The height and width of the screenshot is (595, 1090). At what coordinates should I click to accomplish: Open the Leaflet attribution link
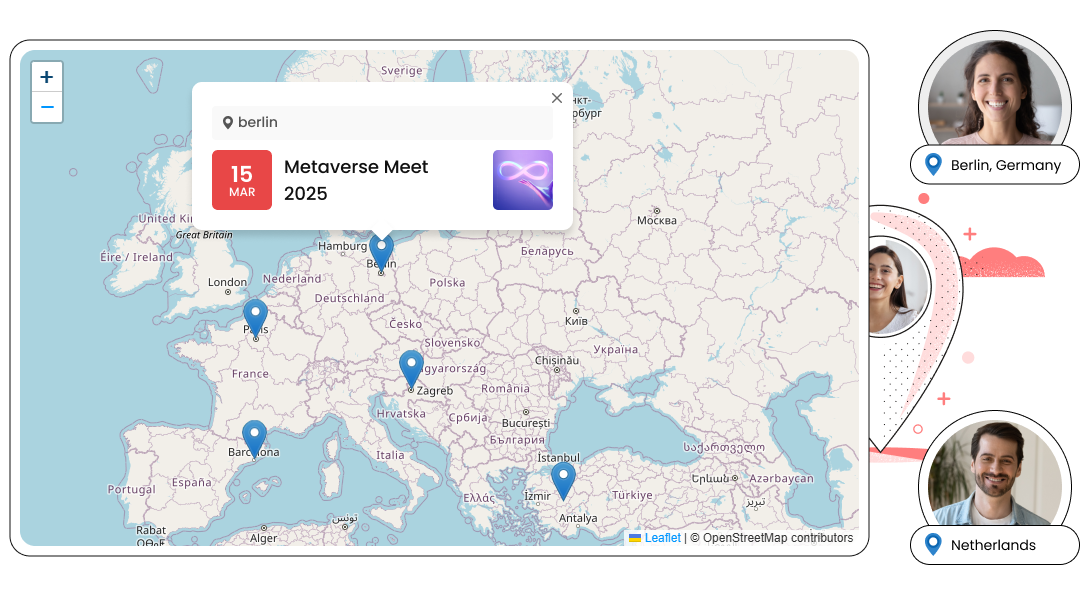[662, 538]
